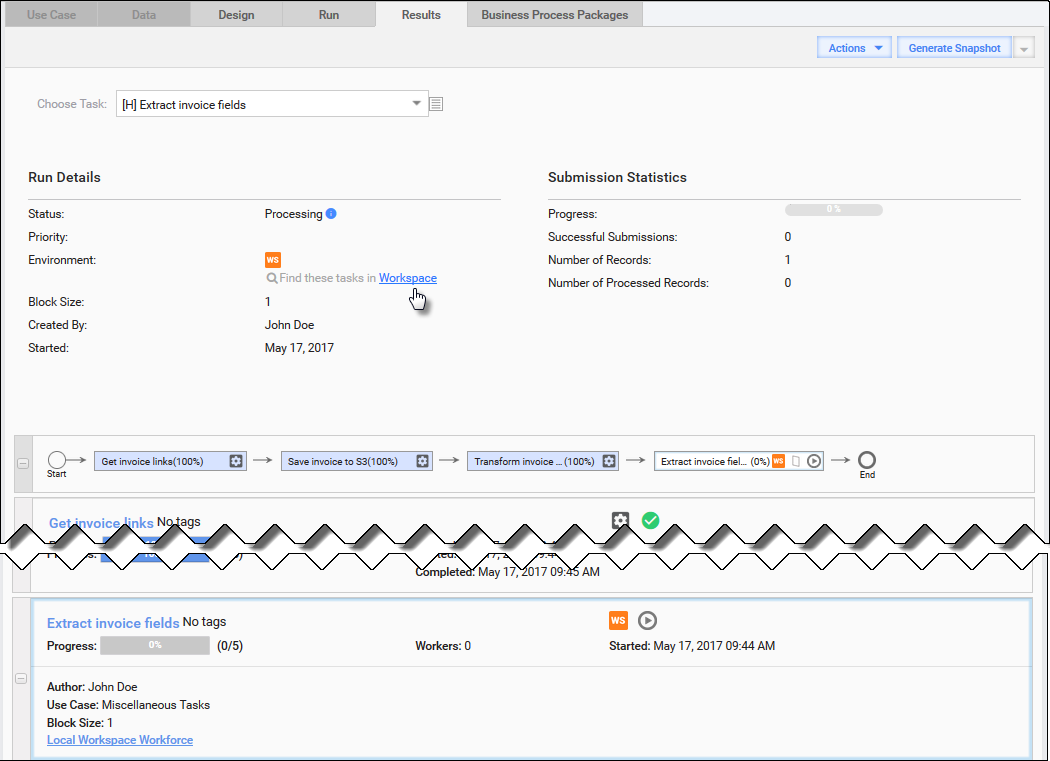Image resolution: width=1050 pixels, height=761 pixels.
Task: Click the green checkmark in Get invoice links panel
Action: [x=650, y=521]
